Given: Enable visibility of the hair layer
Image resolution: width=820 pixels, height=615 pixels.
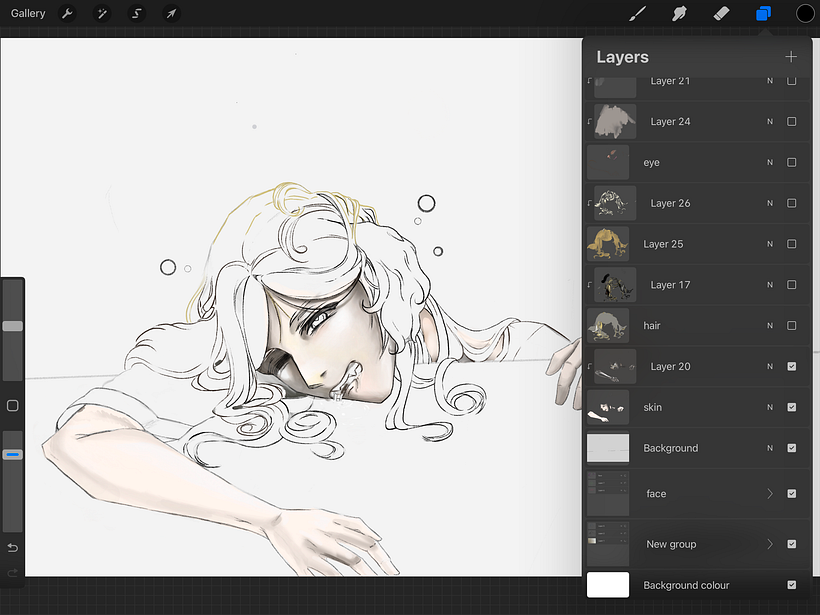Looking at the screenshot, I should [792, 325].
